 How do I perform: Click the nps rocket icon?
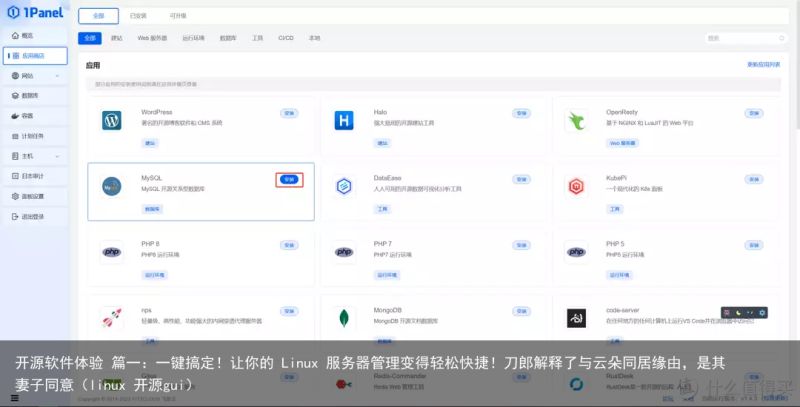112,318
